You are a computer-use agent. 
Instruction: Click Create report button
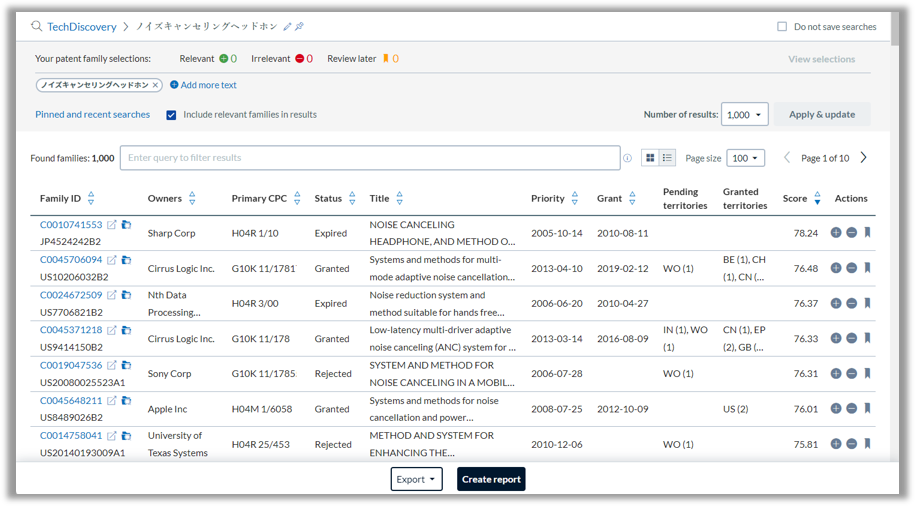(x=491, y=479)
